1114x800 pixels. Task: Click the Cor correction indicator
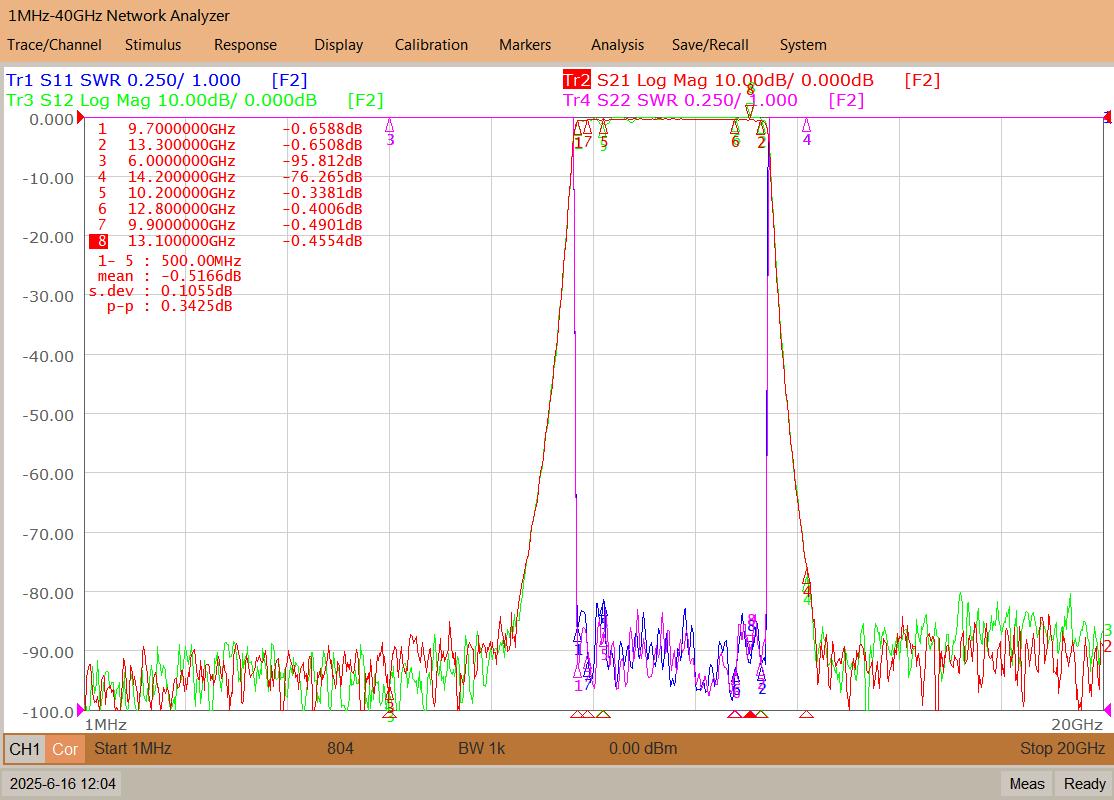click(65, 749)
